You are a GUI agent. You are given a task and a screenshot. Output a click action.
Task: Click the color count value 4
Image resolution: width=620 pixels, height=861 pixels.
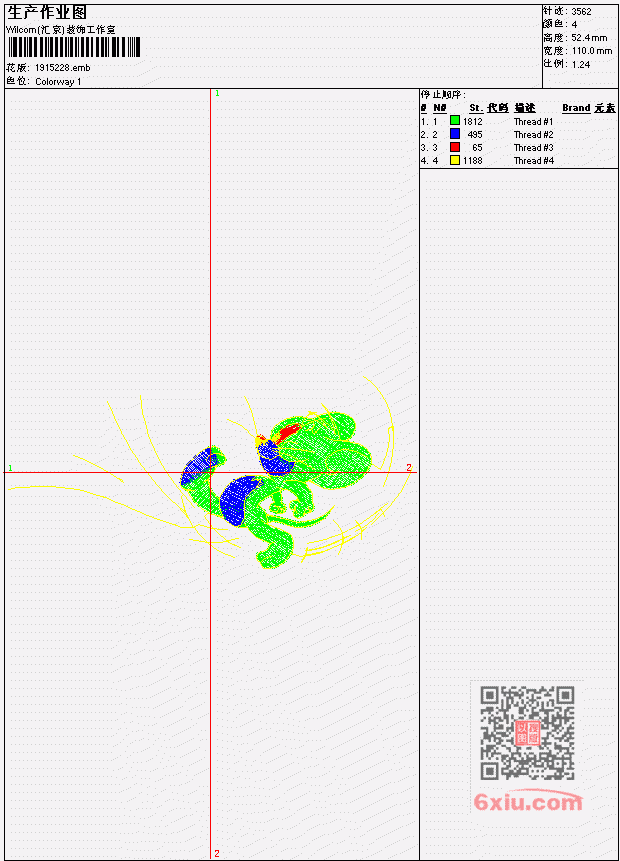click(574, 24)
